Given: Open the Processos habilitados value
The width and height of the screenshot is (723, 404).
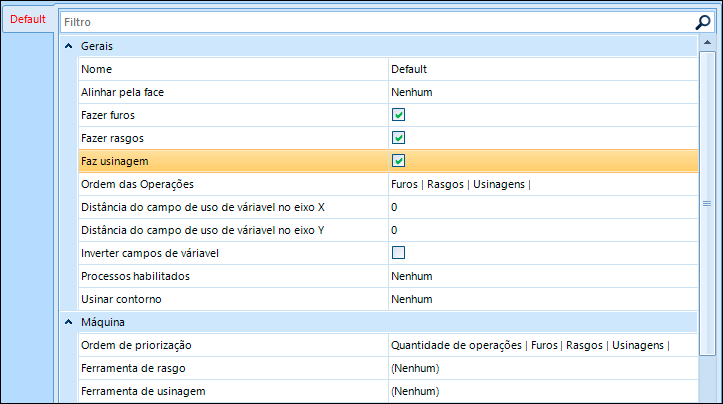Looking at the screenshot, I should [x=540, y=276].
